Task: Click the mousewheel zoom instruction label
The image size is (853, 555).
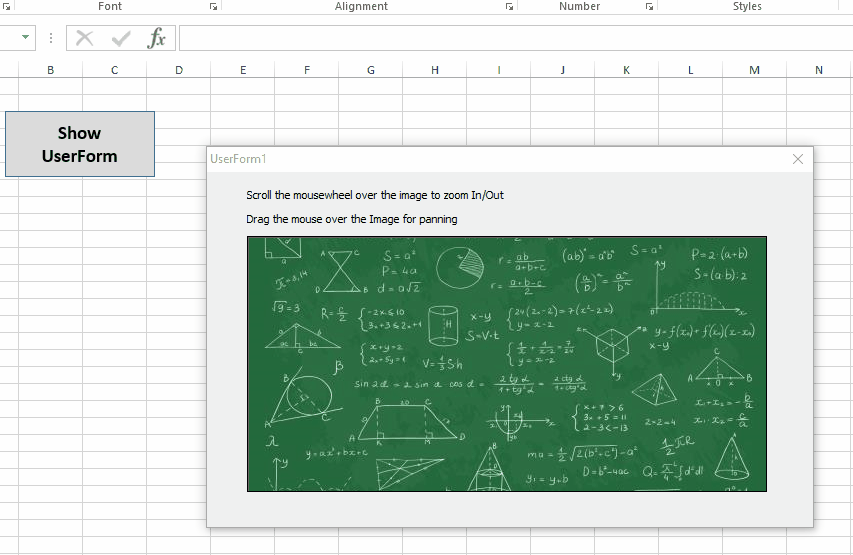Action: pyautogui.click(x=375, y=195)
